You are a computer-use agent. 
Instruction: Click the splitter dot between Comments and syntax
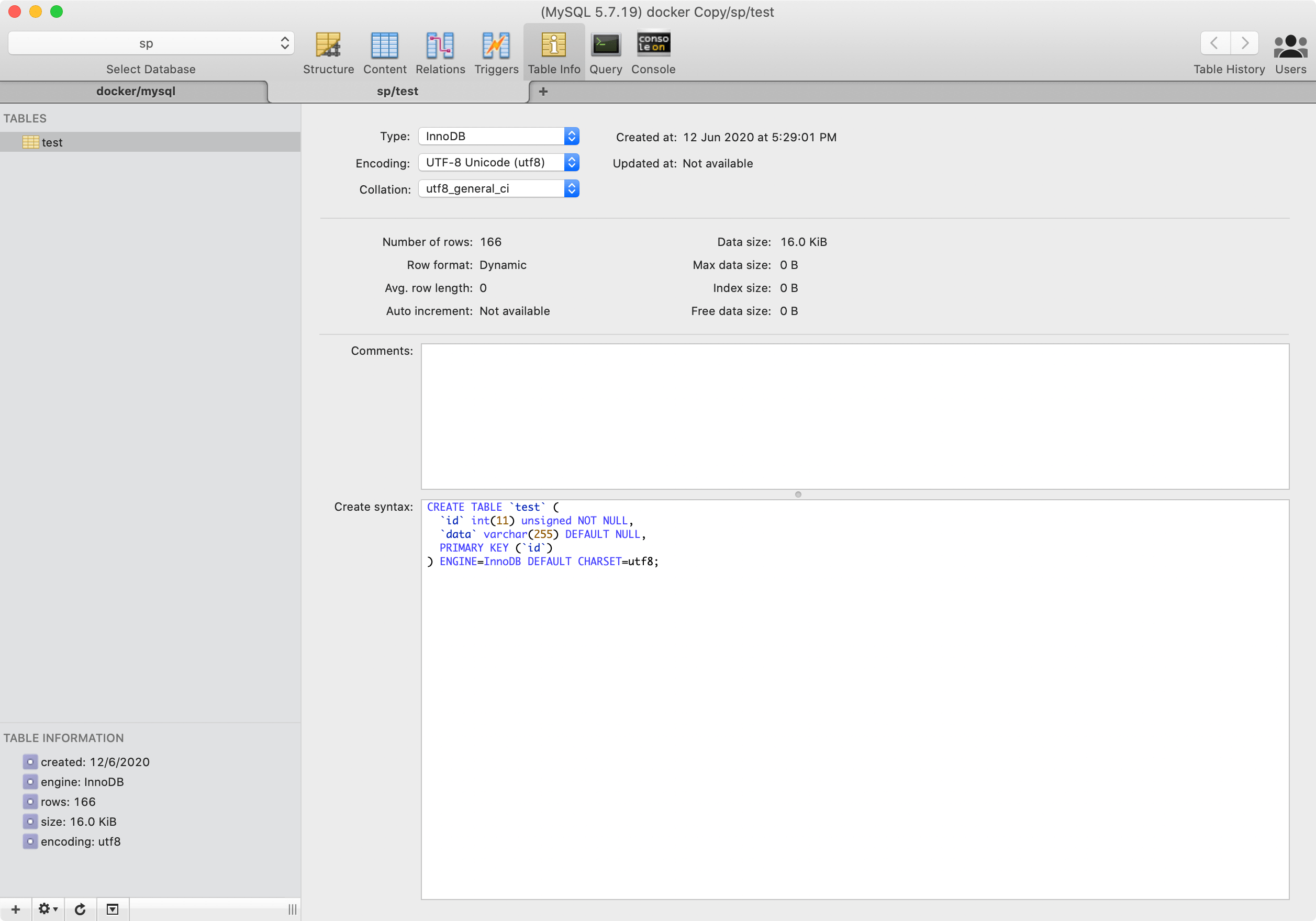coord(798,494)
